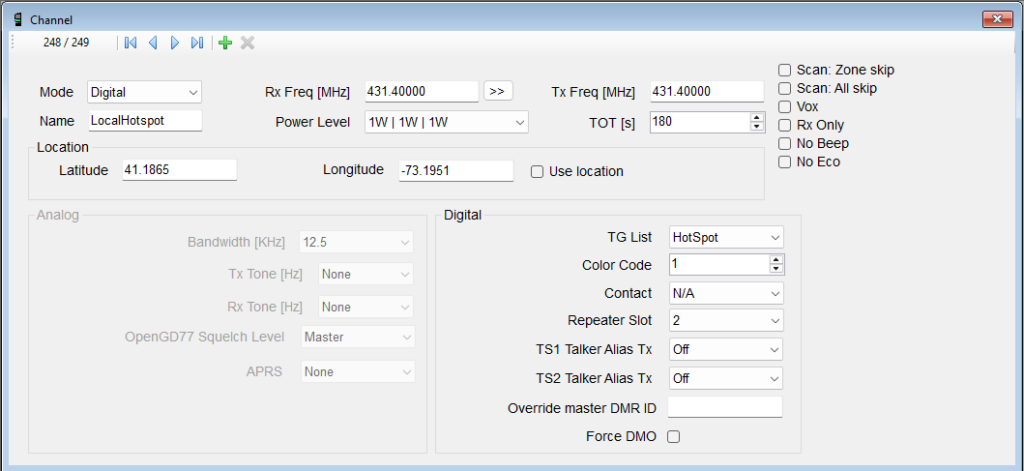This screenshot has height=471, width=1024.
Task: Check the Use location option
Action: pyautogui.click(x=538, y=171)
